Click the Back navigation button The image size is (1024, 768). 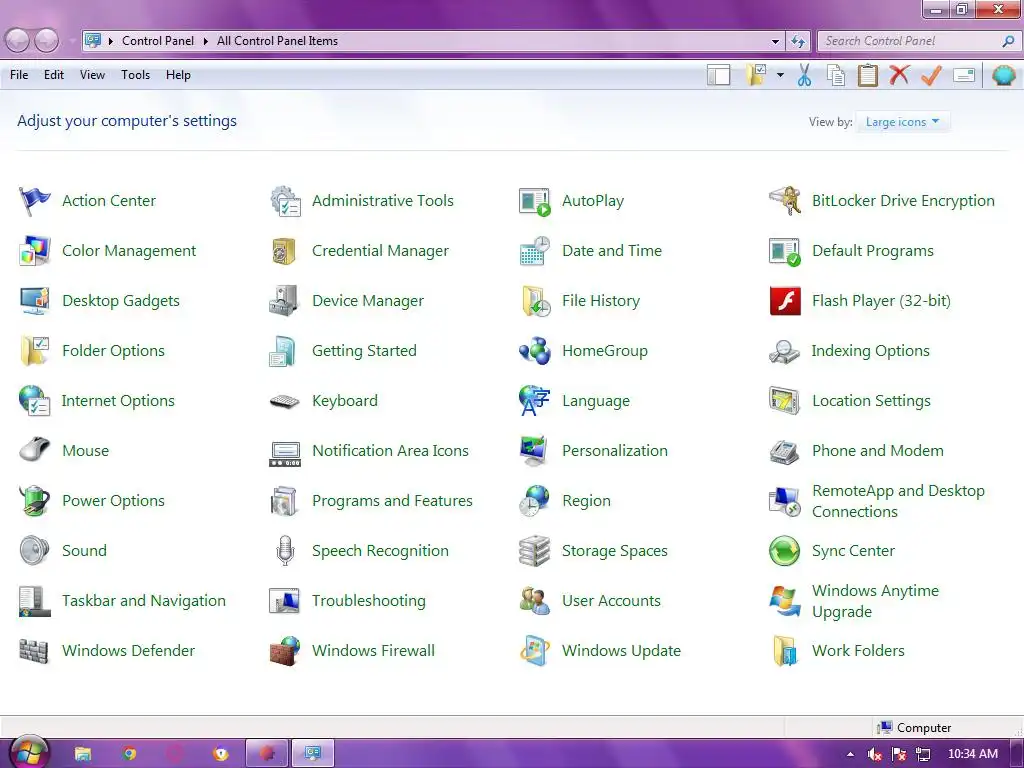tap(18, 41)
